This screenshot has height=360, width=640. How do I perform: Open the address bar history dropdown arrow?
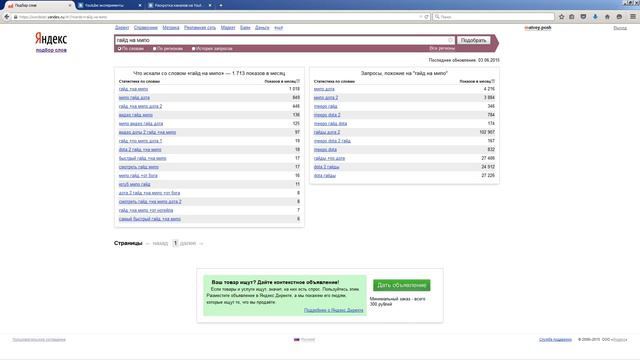420,17
